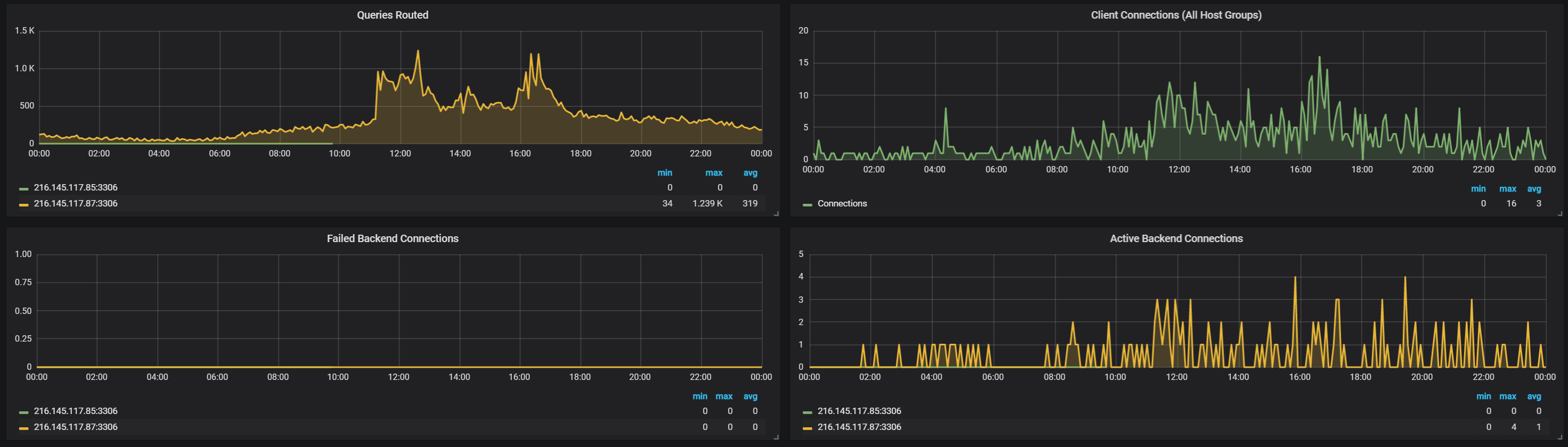
Task: Open the Client Connections panel title menu
Action: point(1175,15)
